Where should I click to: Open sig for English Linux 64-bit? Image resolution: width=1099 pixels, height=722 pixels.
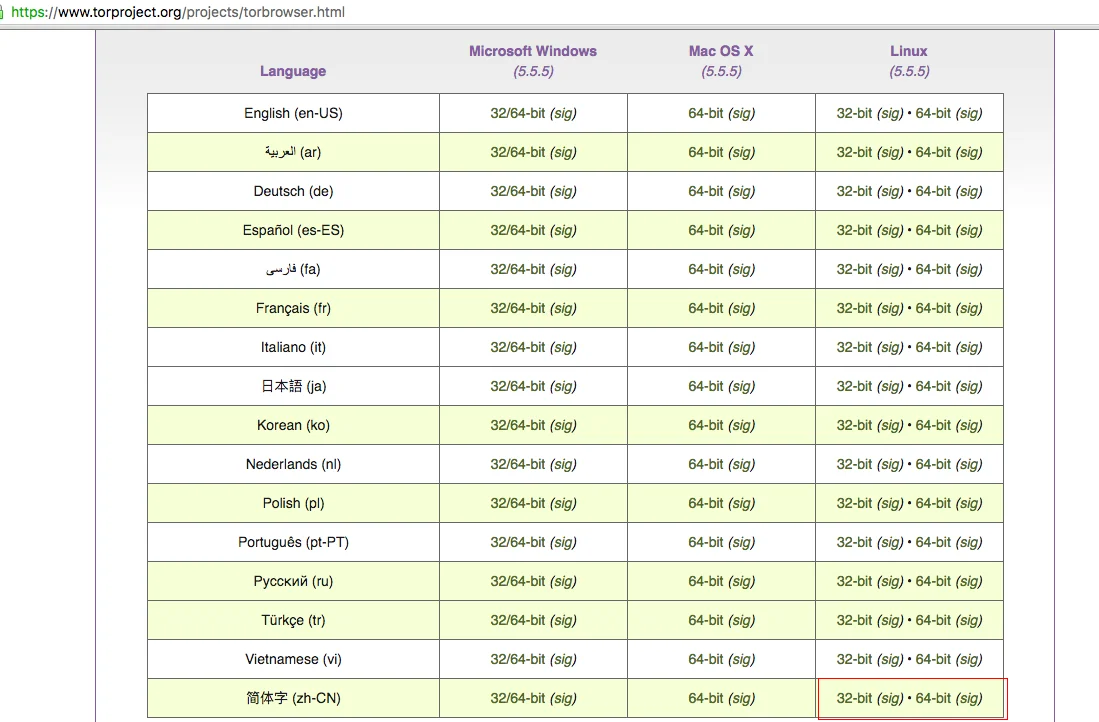(x=969, y=113)
